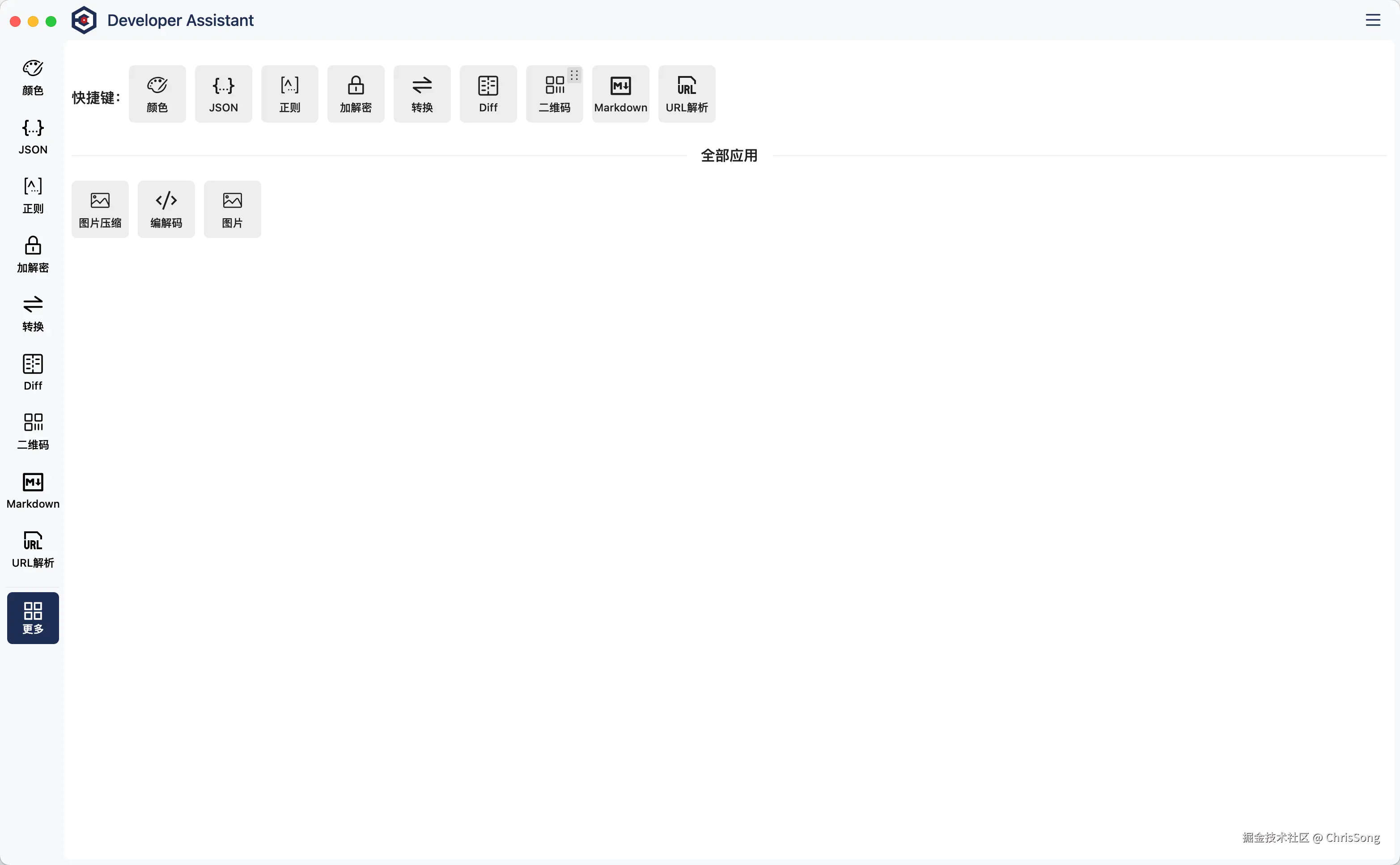Open Diff tool in the left sidebar
Screen dimensions: 1400x865
click(33, 372)
